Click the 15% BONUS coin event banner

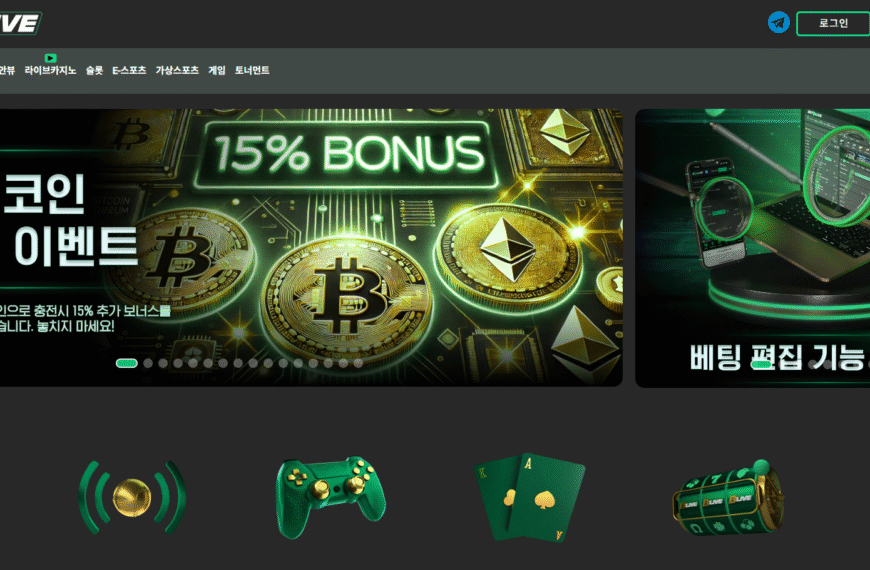click(311, 248)
